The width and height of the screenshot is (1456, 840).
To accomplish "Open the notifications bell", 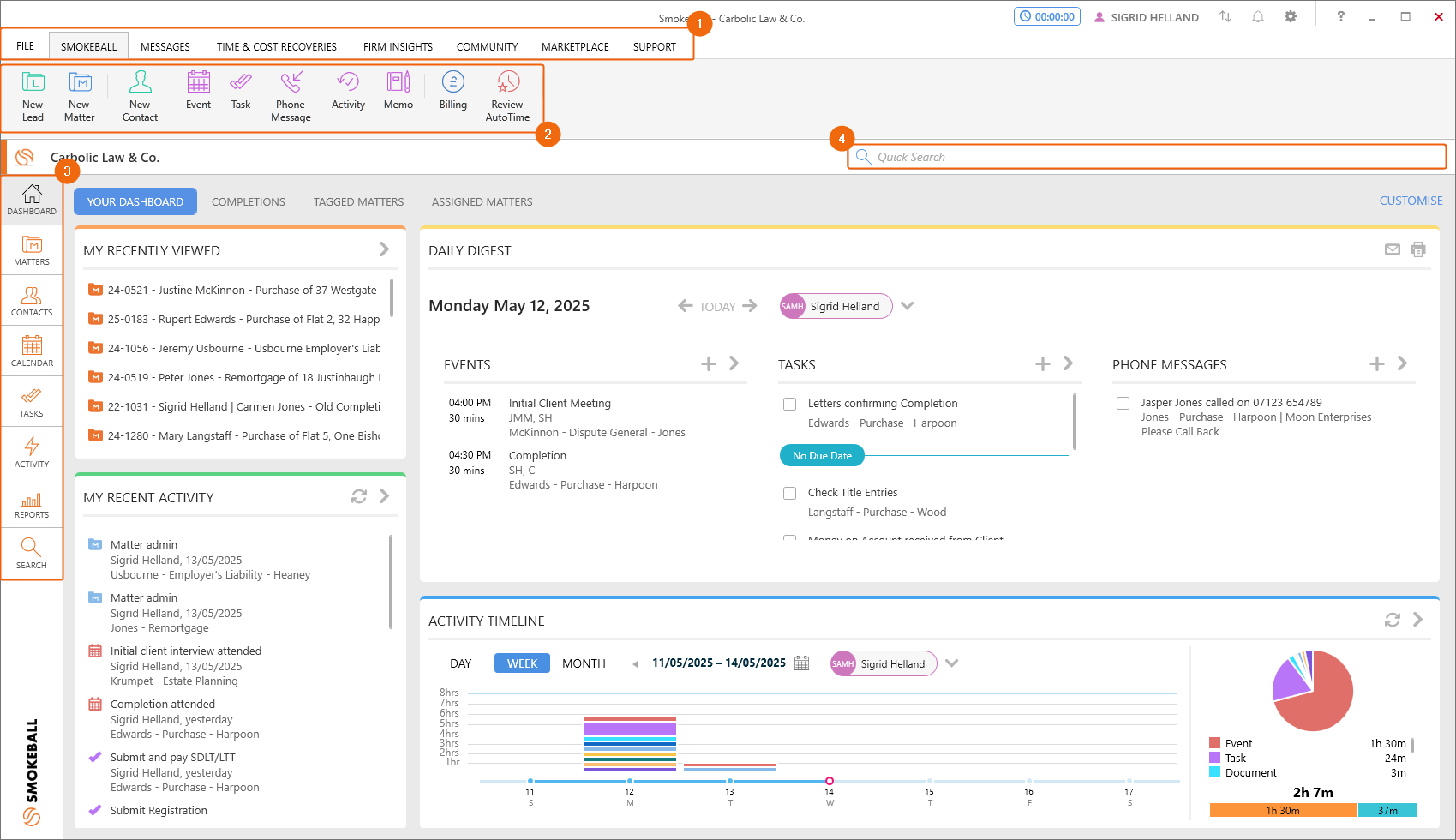I will (x=1258, y=16).
